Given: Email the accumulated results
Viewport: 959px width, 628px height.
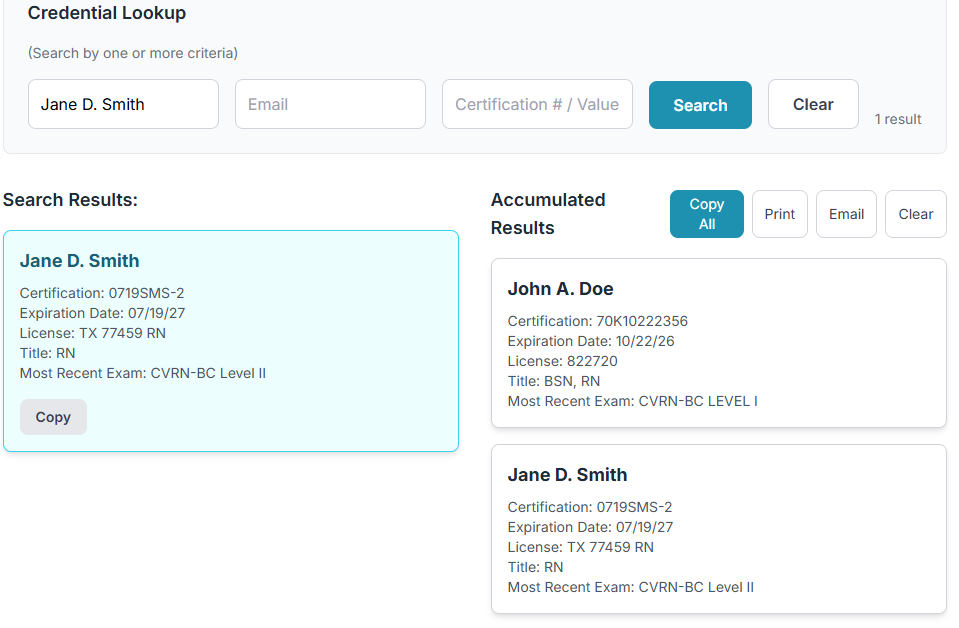Looking at the screenshot, I should pos(846,214).
